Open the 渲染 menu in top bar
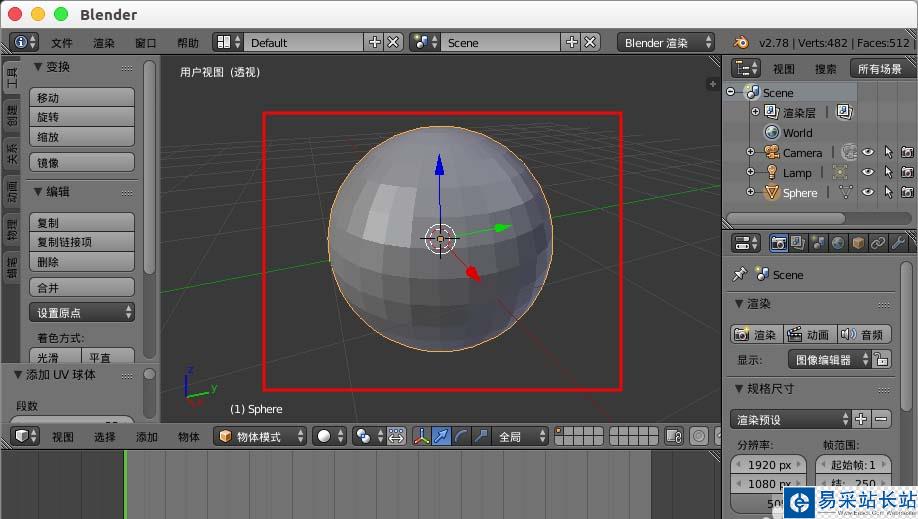 tap(104, 43)
